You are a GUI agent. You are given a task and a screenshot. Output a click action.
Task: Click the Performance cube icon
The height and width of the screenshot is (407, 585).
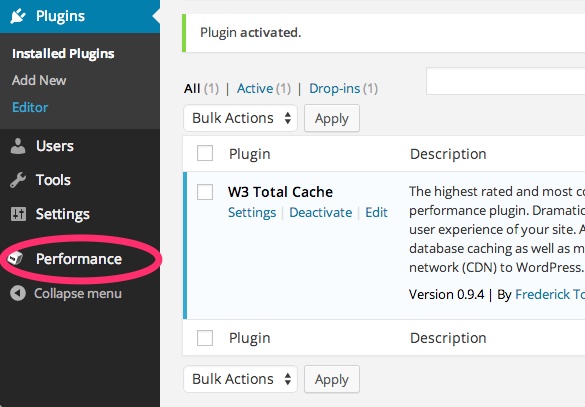(16, 258)
